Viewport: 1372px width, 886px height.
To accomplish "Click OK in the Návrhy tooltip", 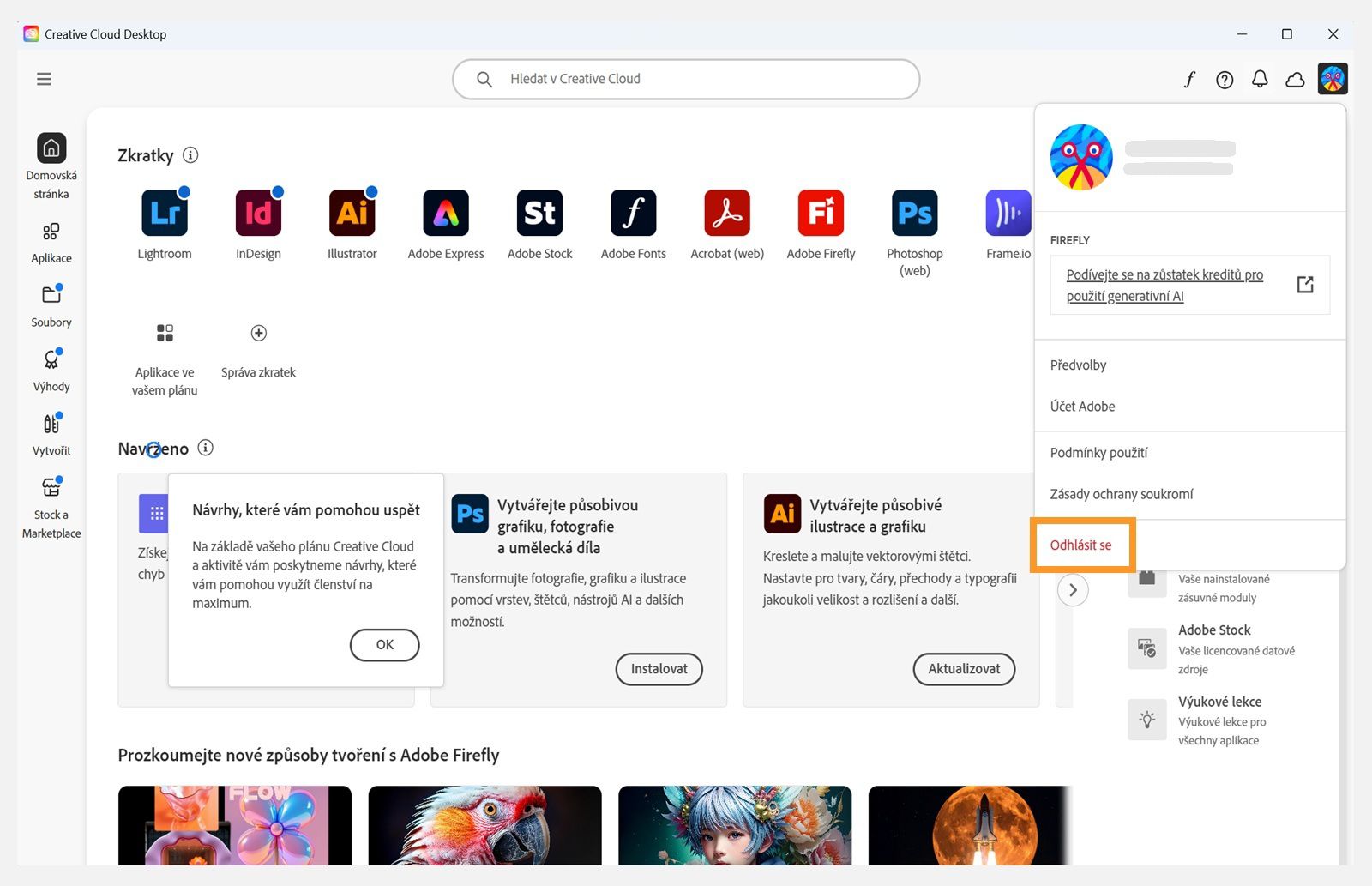I will [385, 645].
